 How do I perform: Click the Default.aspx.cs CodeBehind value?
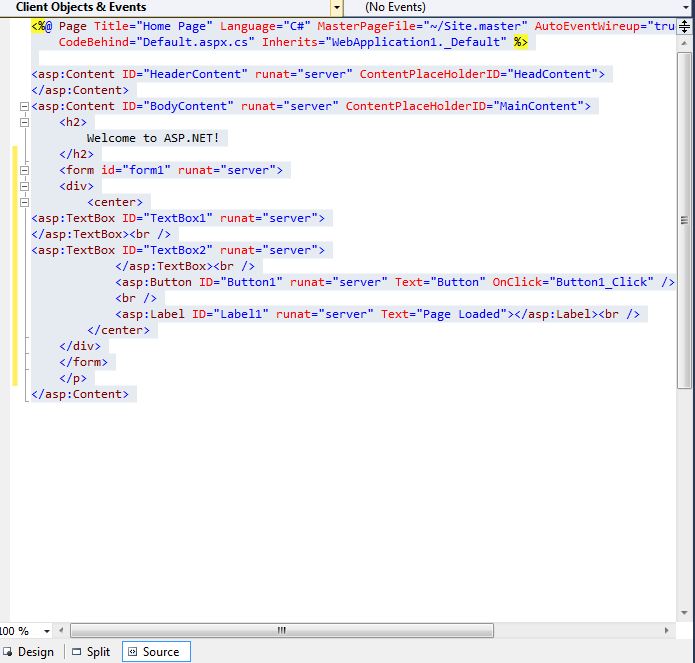[195, 42]
